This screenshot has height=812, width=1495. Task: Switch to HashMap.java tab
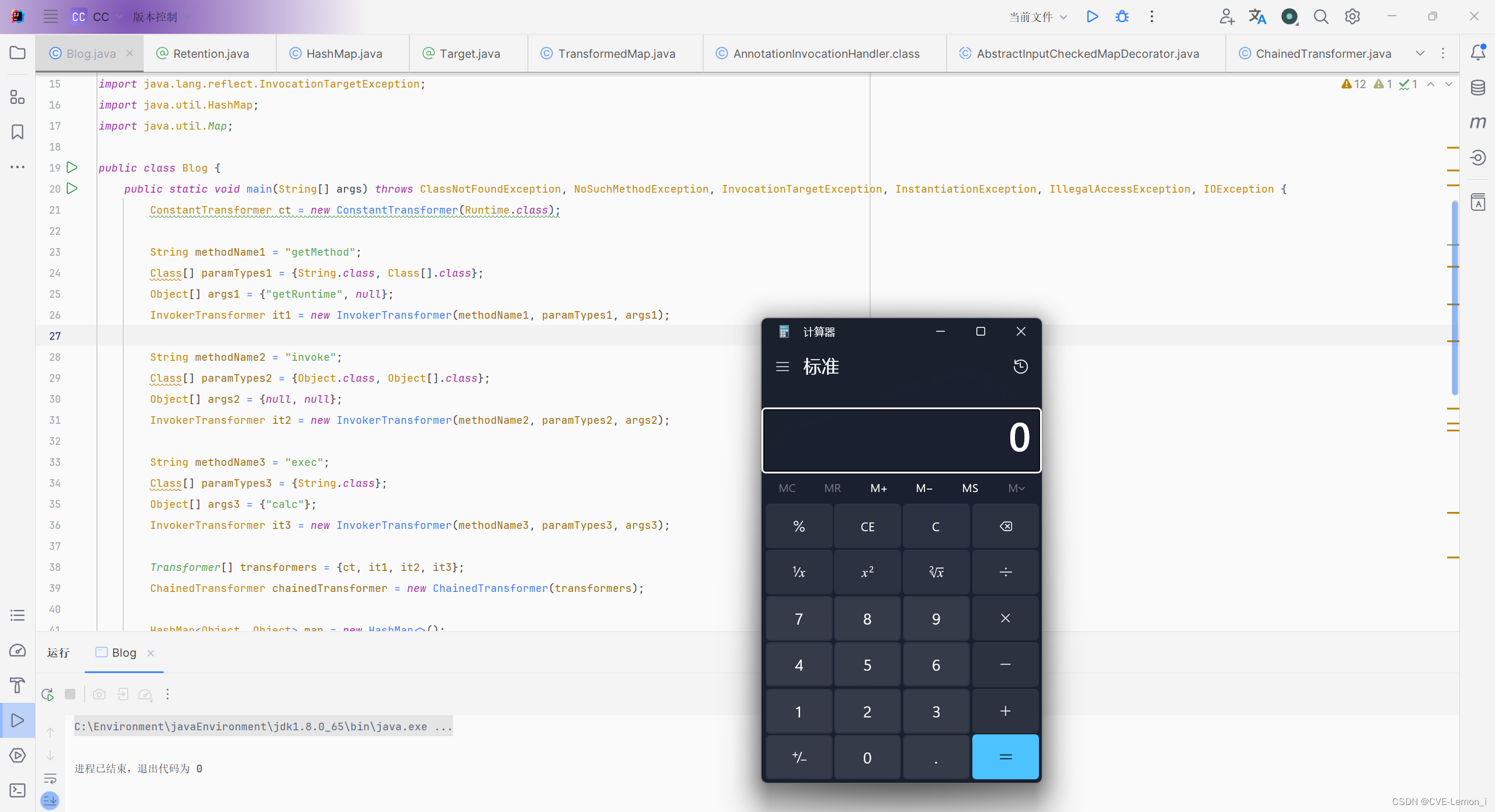point(343,54)
